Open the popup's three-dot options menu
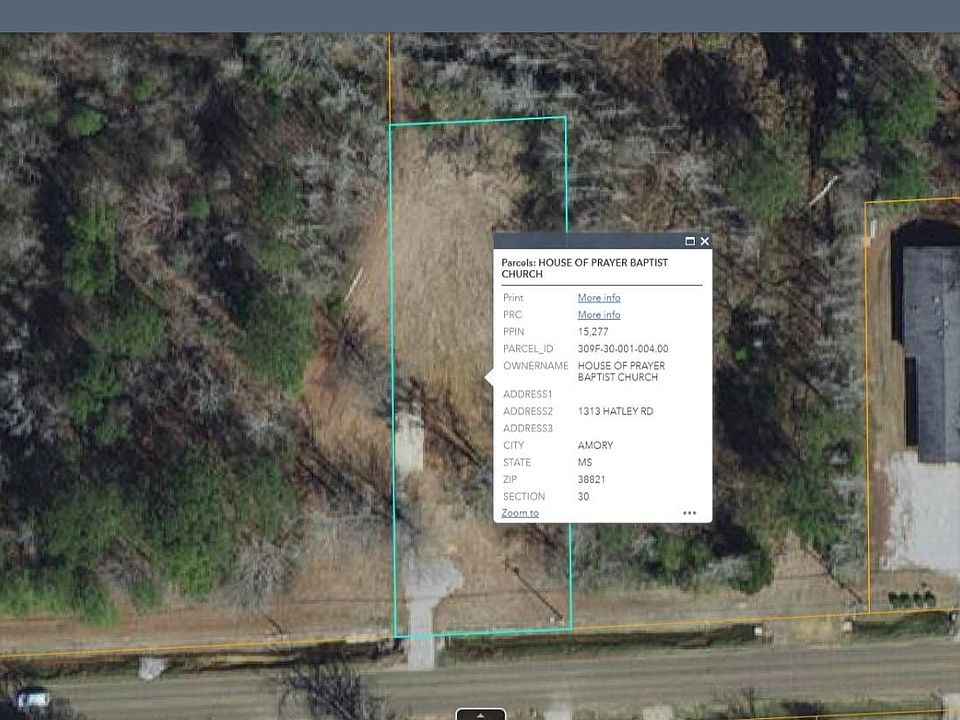 click(x=689, y=513)
